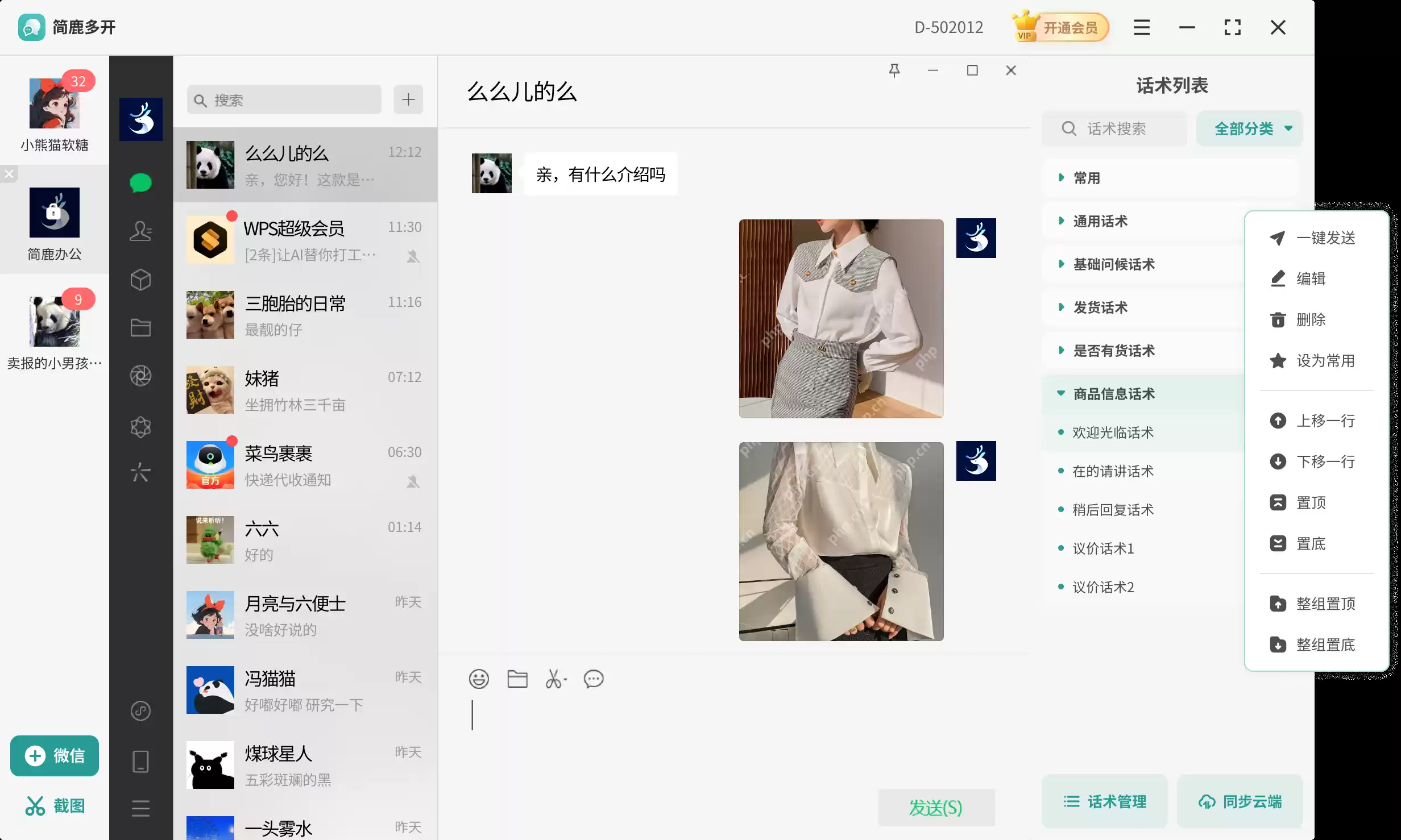Viewport: 1401px width, 840px height.
Task: Open the contacts icon in the dark sidebar
Action: point(140,231)
